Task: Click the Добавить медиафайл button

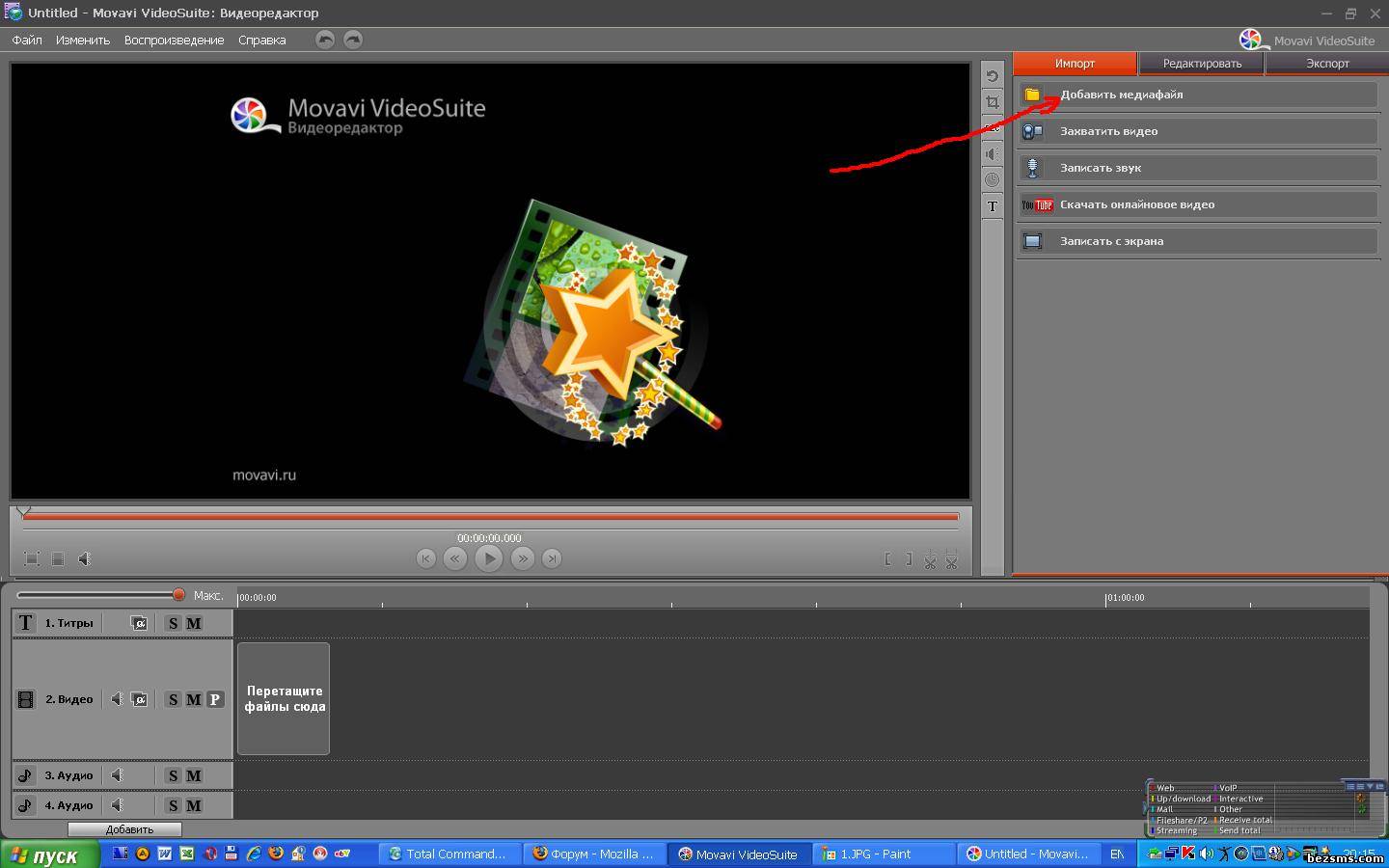Action: (x=1198, y=95)
